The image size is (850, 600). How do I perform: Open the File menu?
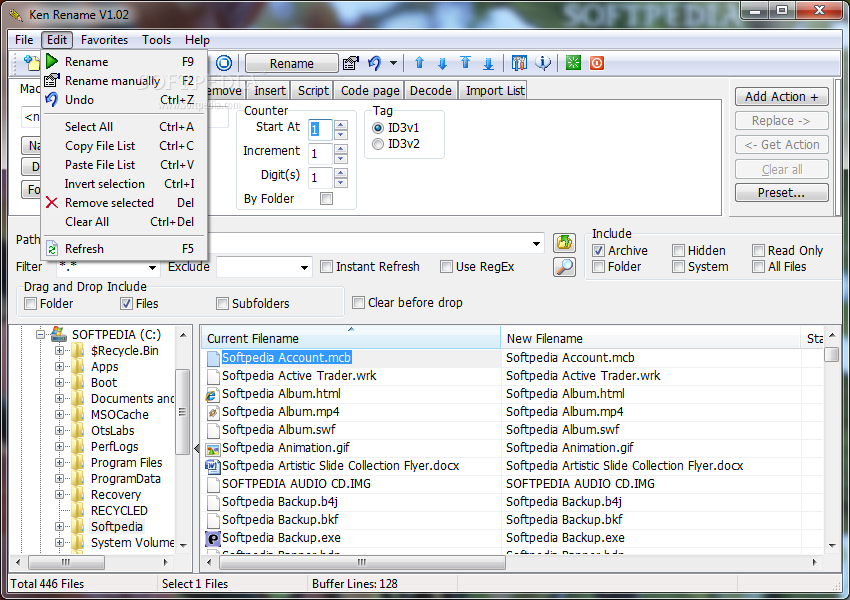[x=24, y=40]
